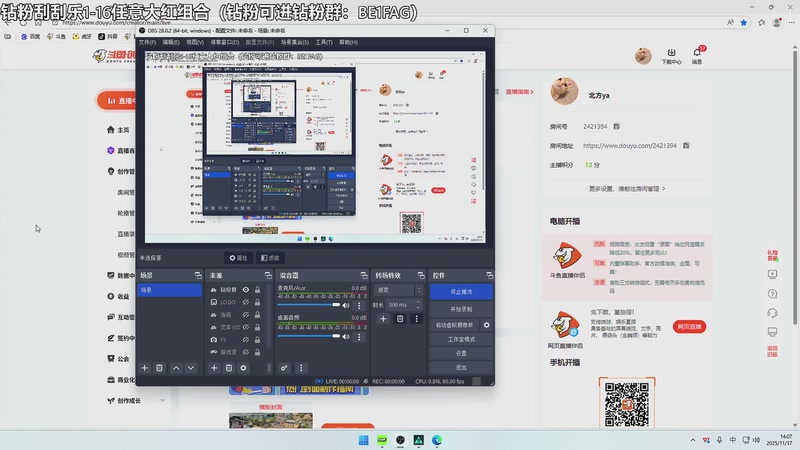The width and height of the screenshot is (800, 450).
Task: Expand 创作成长 in Douyu sidebar
Action: click(163, 401)
